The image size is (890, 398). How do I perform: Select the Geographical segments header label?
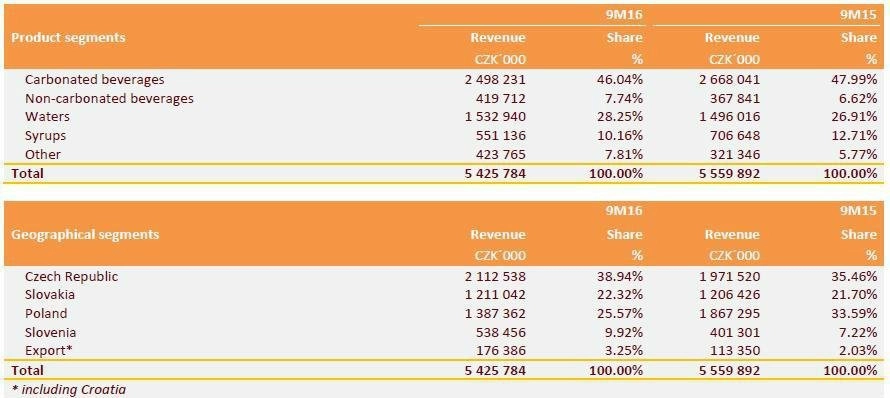(85, 235)
